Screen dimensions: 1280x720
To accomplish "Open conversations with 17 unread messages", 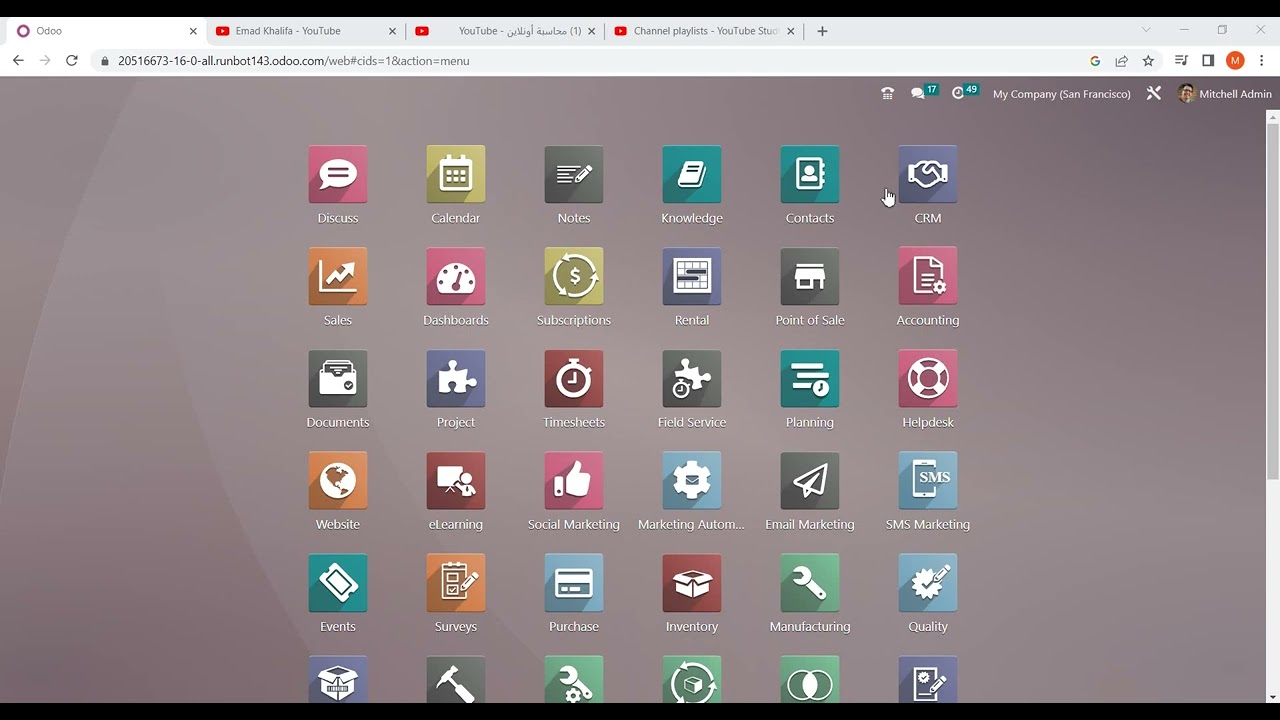I will tap(923, 93).
